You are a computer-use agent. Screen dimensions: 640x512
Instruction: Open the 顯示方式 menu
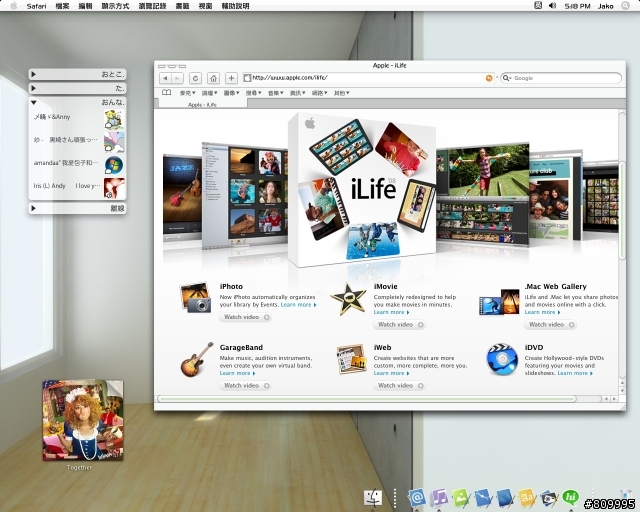tap(115, 6)
